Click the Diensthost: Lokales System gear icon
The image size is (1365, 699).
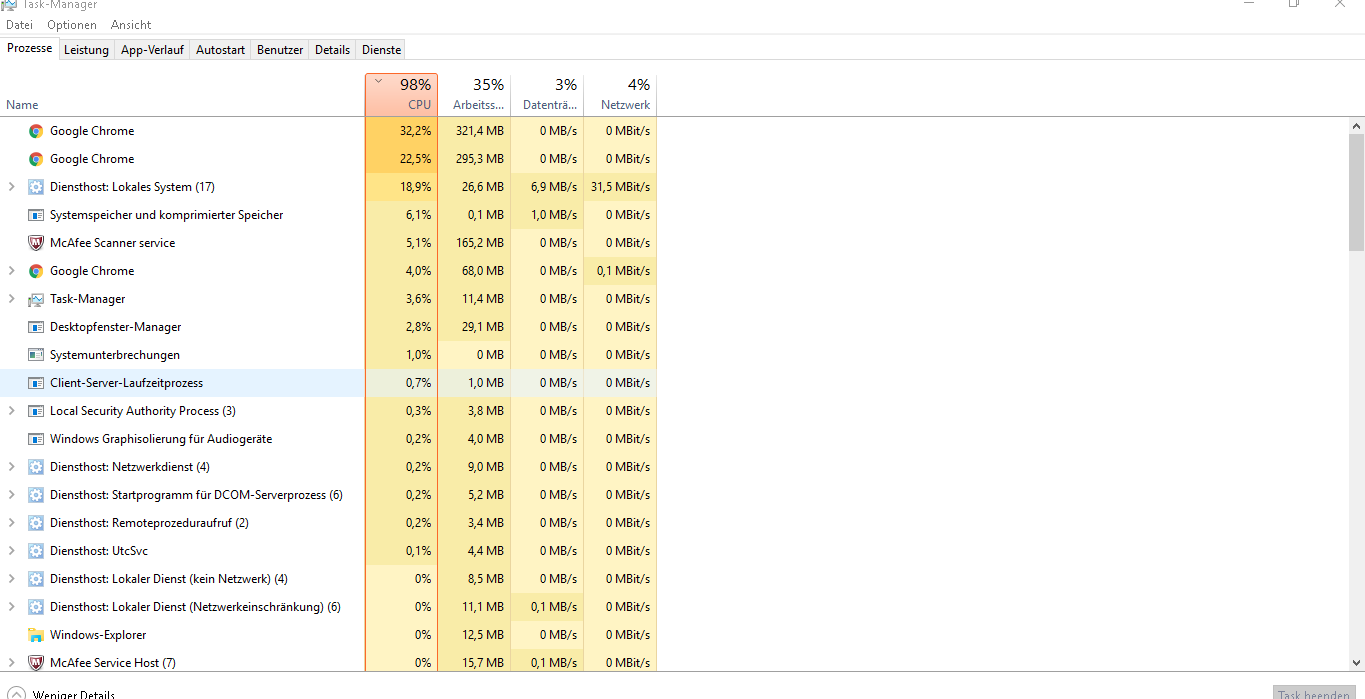(x=36, y=187)
